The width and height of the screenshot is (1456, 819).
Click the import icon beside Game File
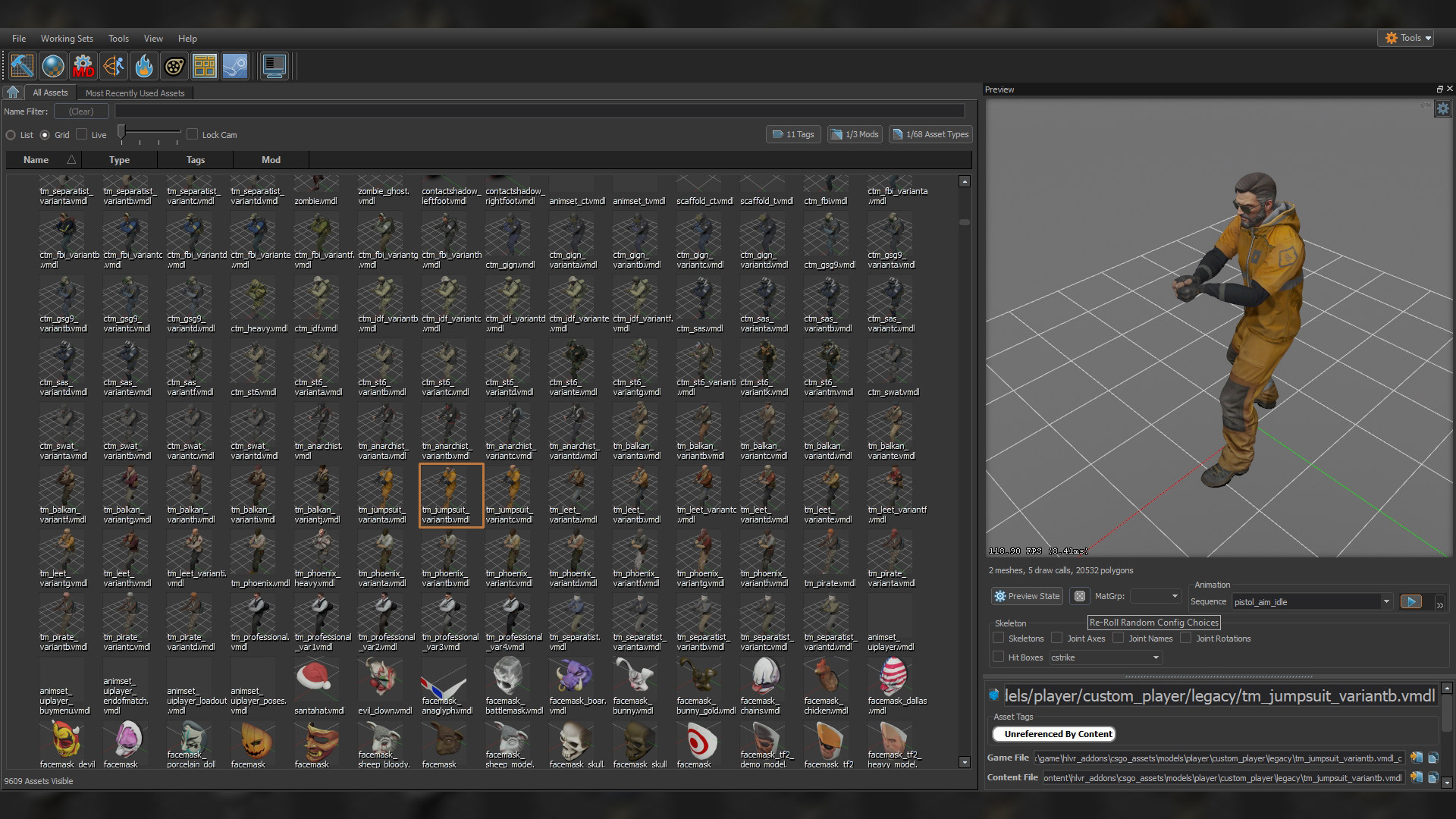[x=1416, y=758]
